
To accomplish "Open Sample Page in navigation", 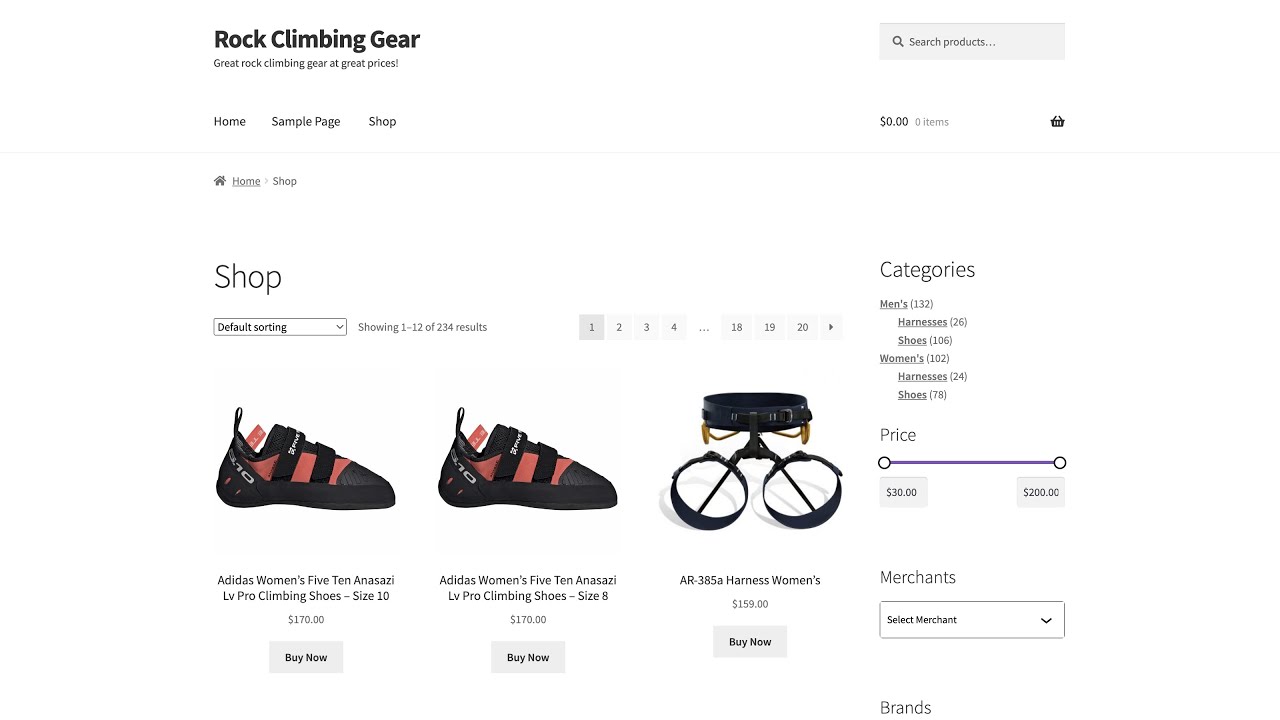I will click(x=306, y=121).
